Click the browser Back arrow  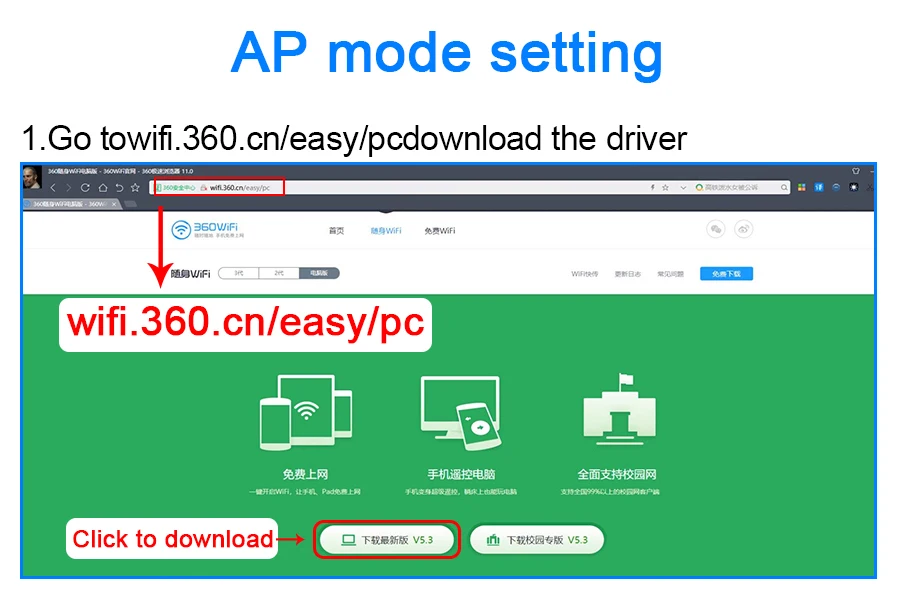tap(53, 188)
